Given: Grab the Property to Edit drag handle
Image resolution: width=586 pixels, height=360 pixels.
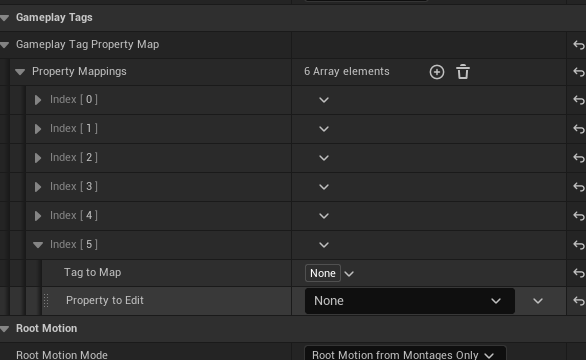Looking at the screenshot, I should coord(46,301).
